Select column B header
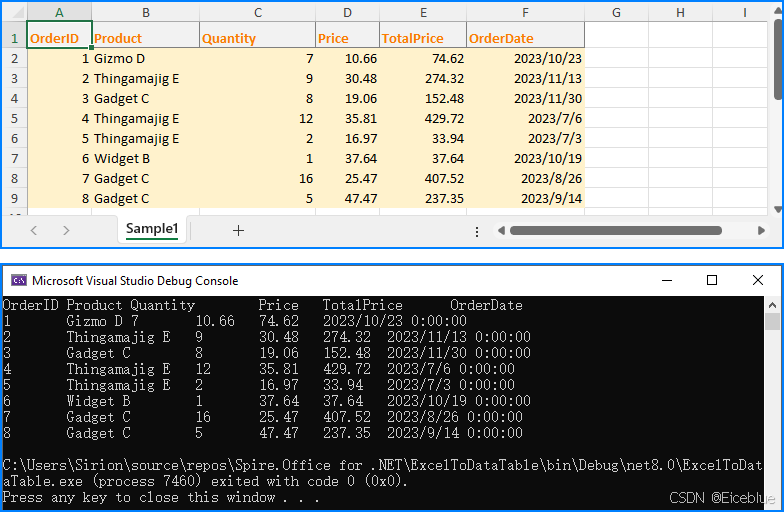784x512 pixels. (x=145, y=12)
